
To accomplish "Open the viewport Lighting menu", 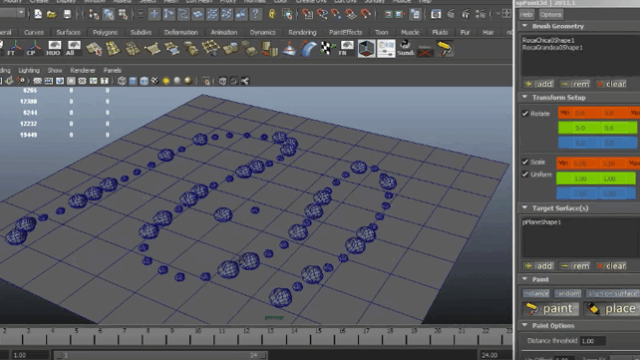I will click(29, 70).
